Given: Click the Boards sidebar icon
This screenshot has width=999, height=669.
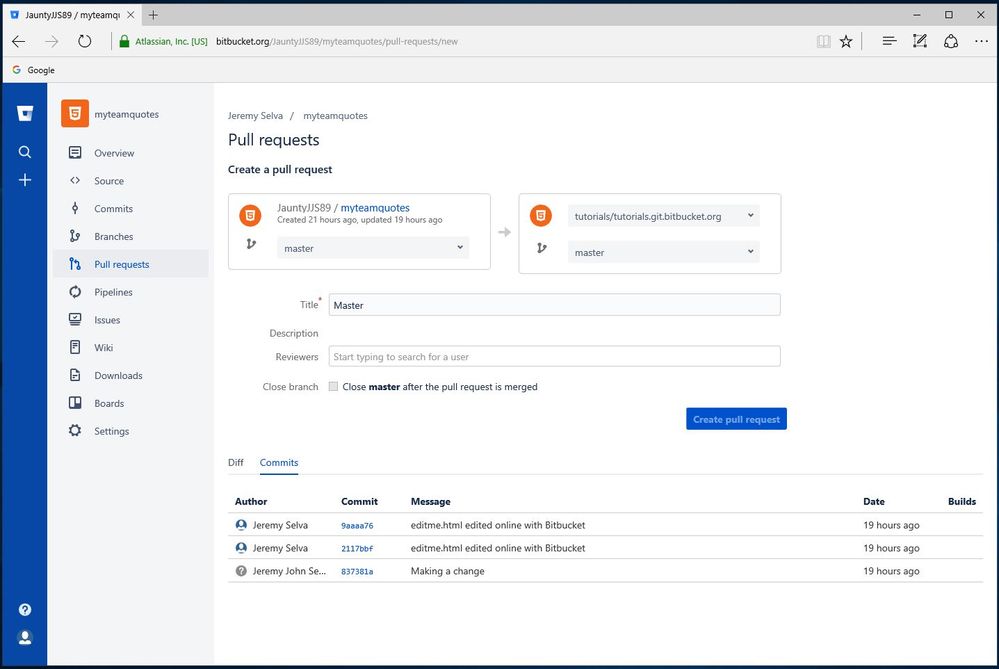Looking at the screenshot, I should [75, 403].
